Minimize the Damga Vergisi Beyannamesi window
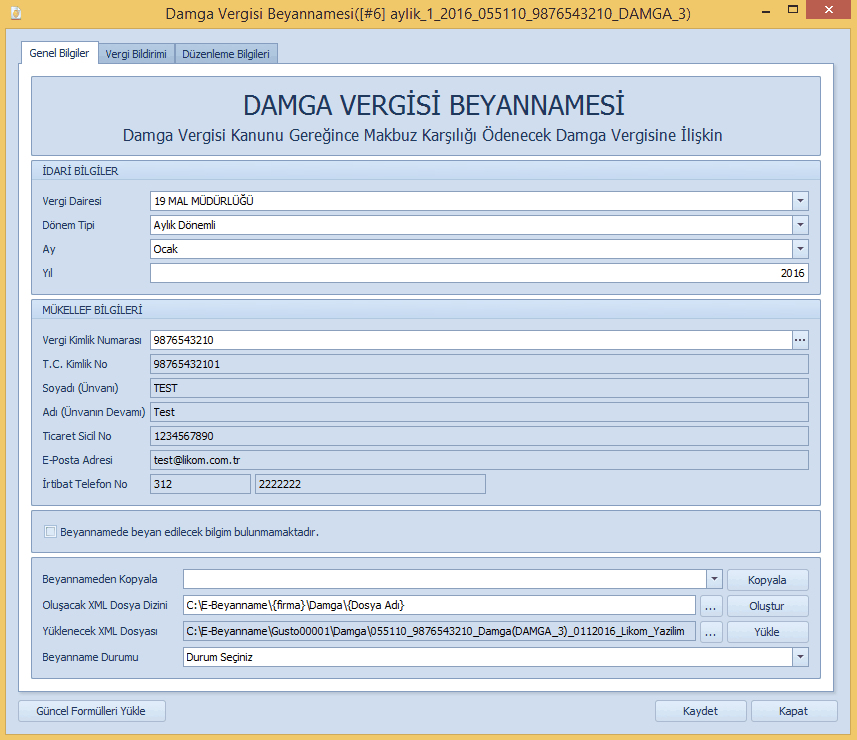Image resolution: width=857 pixels, height=740 pixels. pyautogui.click(x=766, y=10)
